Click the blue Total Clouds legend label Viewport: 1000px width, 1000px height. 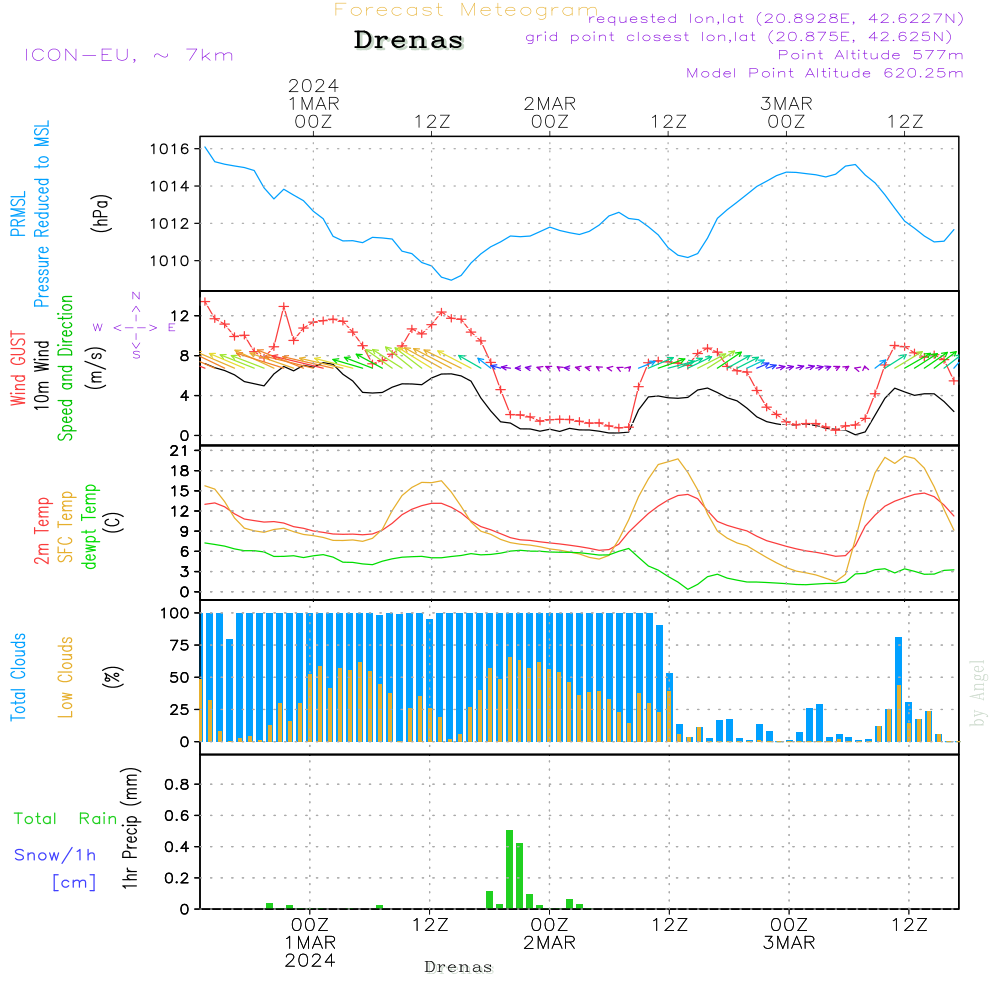[x=18, y=677]
